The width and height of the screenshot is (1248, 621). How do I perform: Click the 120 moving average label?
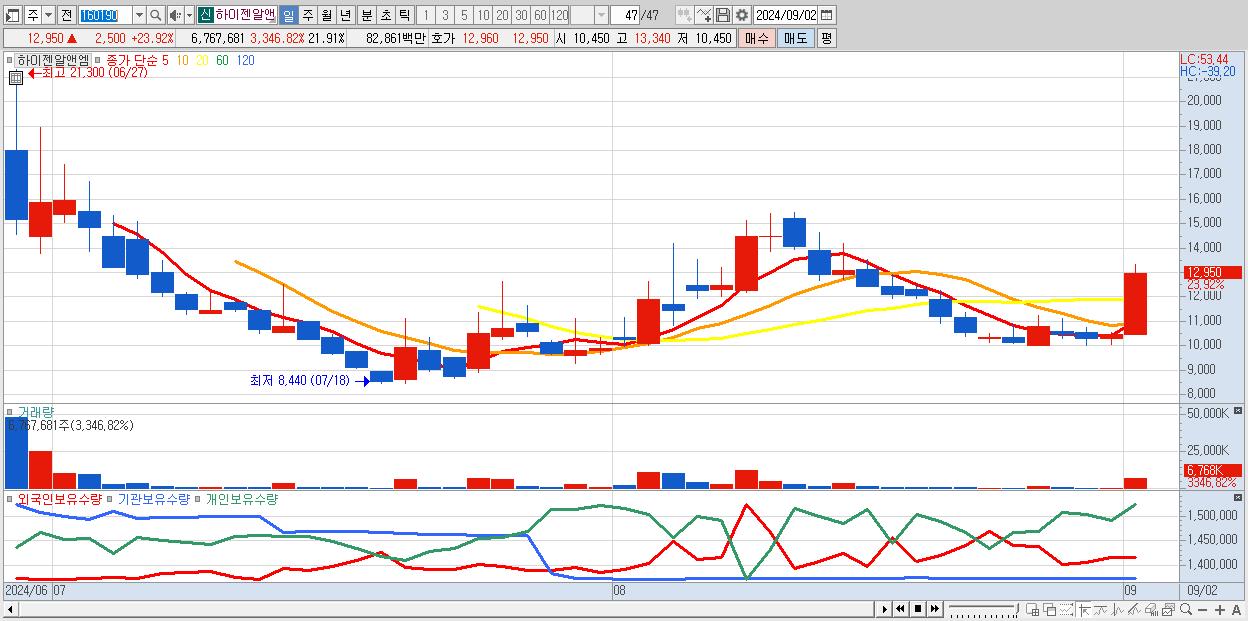[245, 61]
